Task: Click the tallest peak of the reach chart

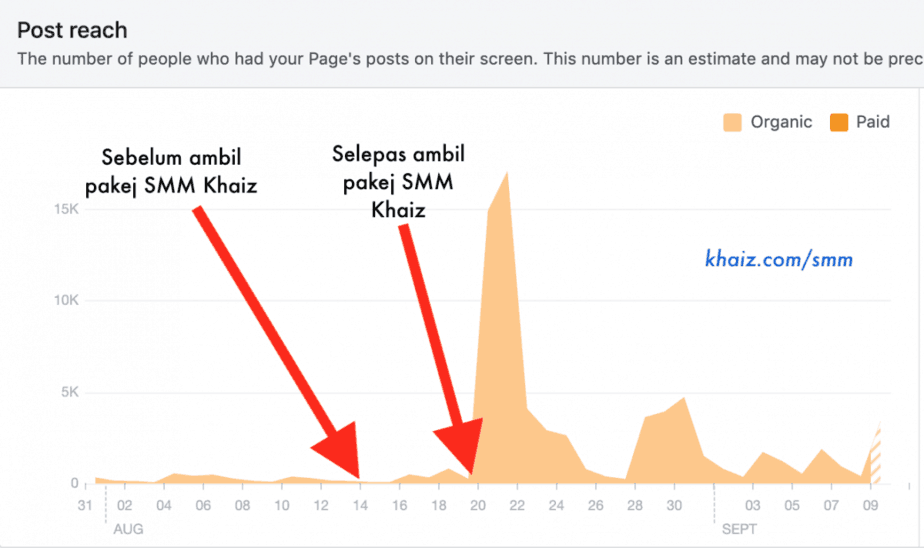Action: [x=508, y=173]
